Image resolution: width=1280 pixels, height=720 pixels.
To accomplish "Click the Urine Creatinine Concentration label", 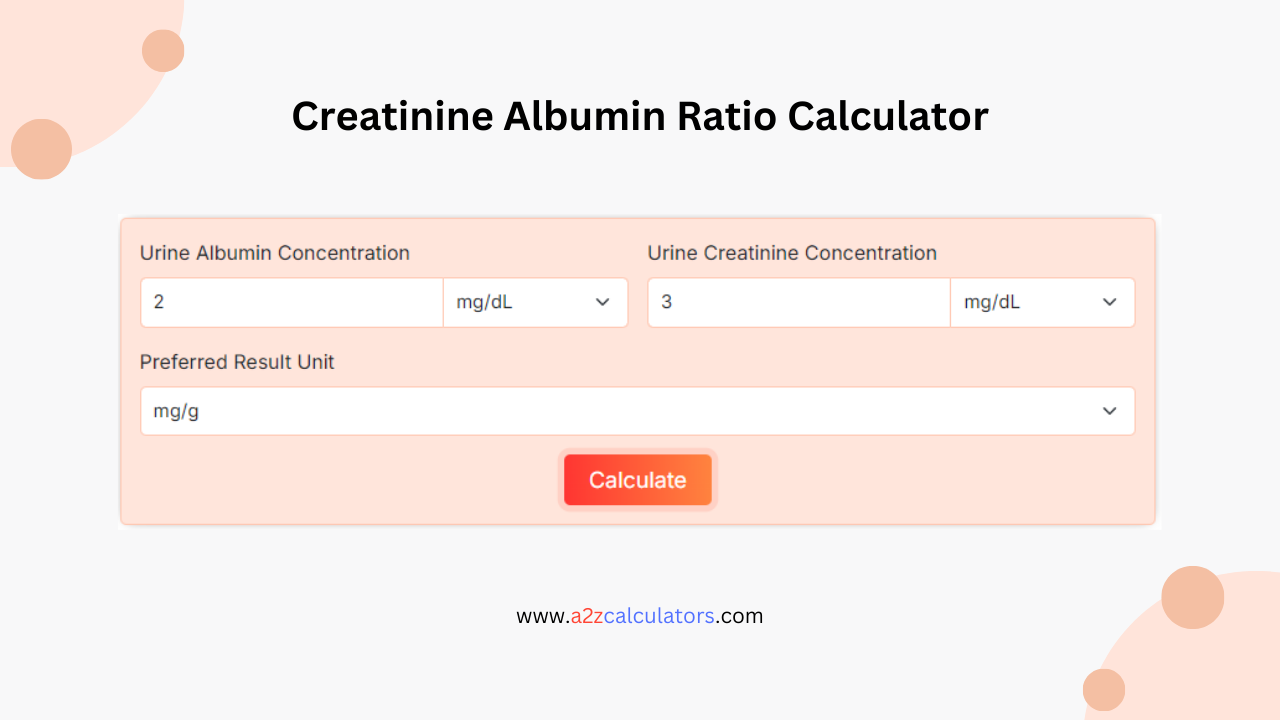I will [x=792, y=253].
